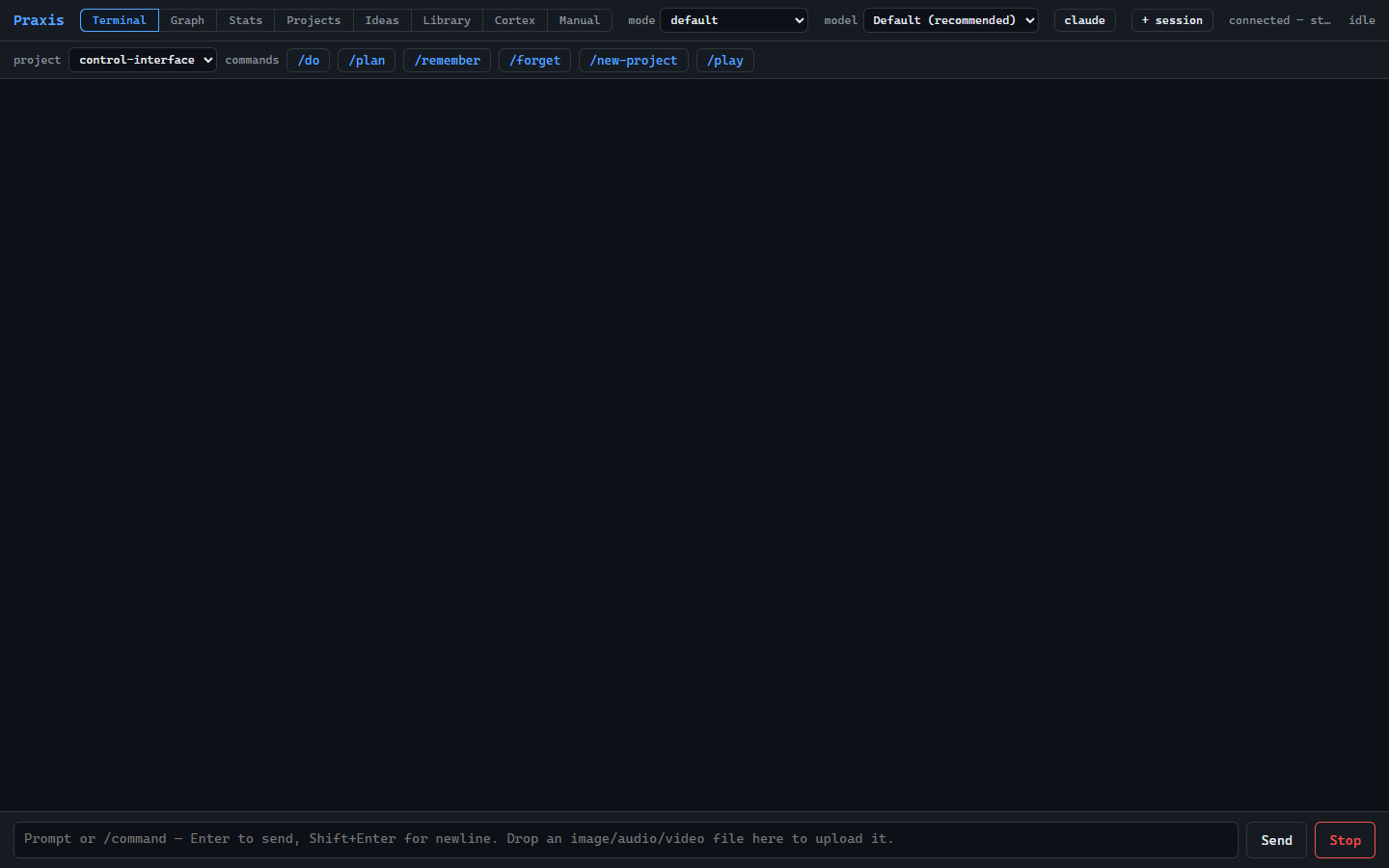Click the idle status indicator
This screenshot has width=1389, height=868.
pos(1362,20)
